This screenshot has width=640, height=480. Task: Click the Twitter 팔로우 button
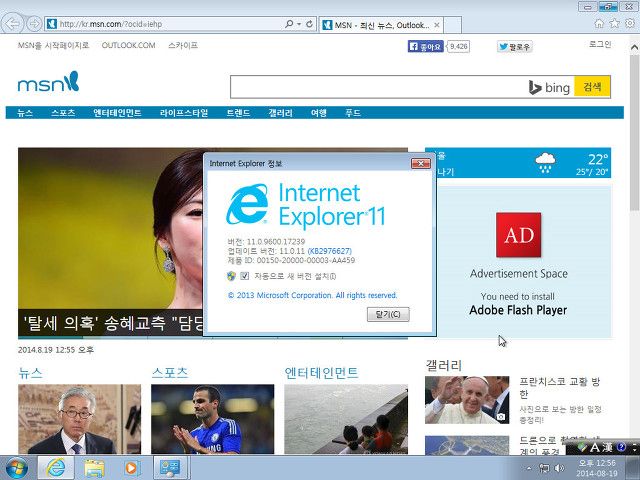click(x=515, y=47)
